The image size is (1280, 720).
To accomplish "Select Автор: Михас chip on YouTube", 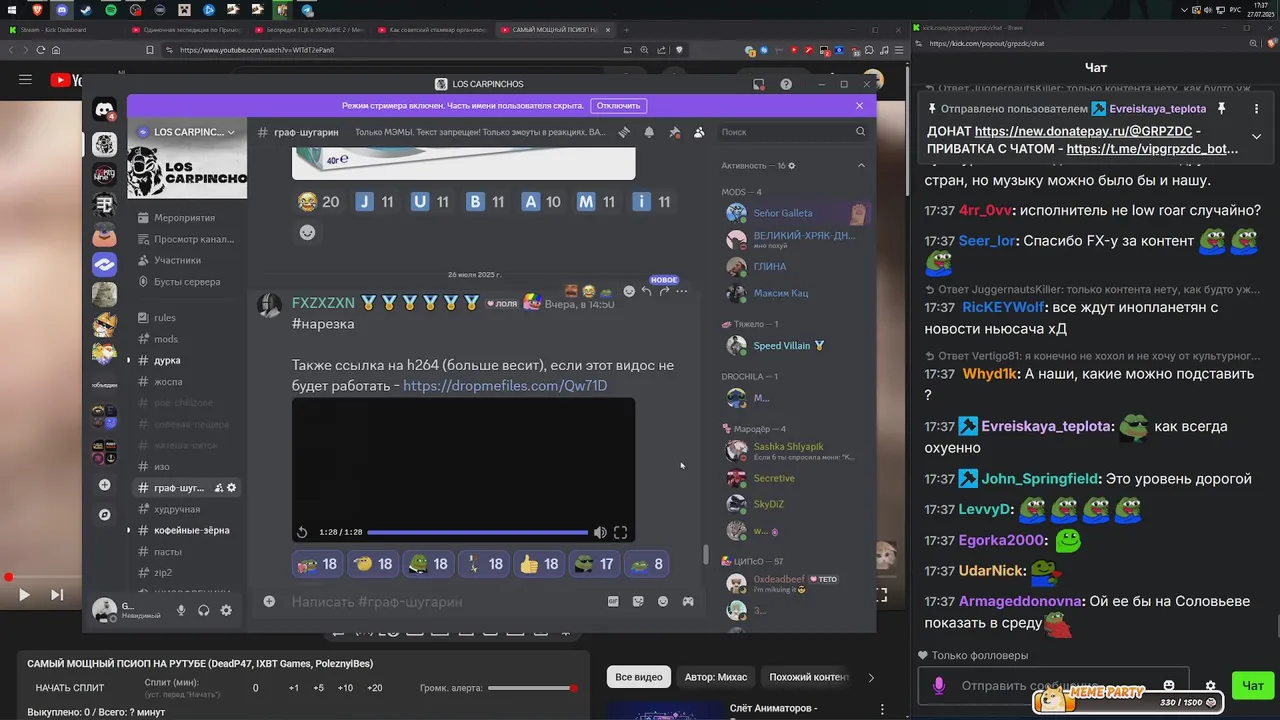I will (716, 677).
